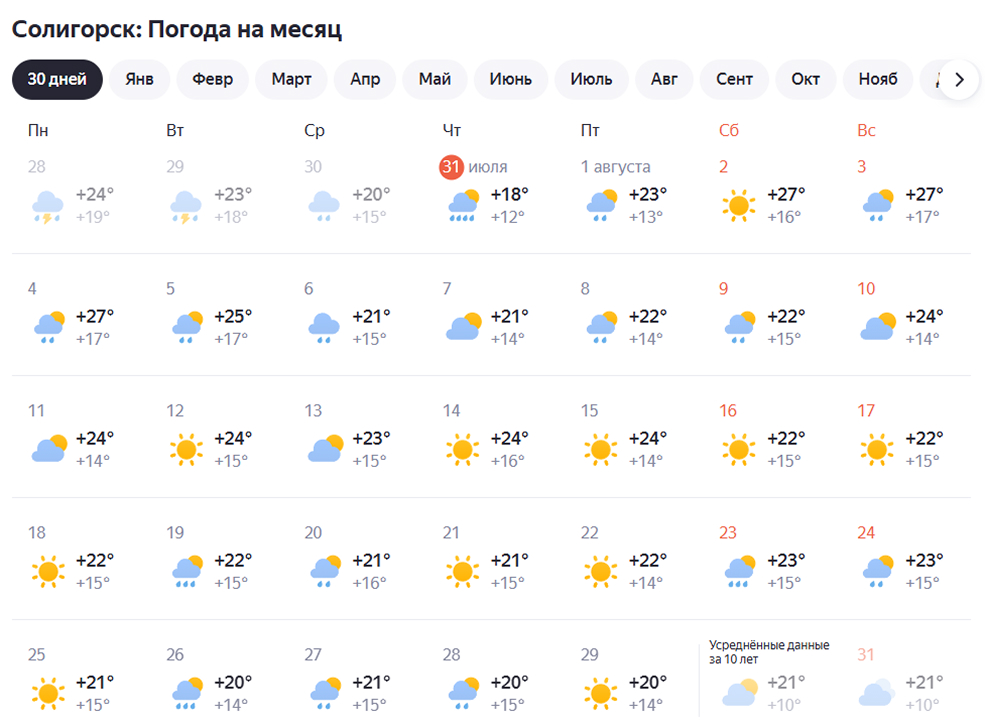Click the thunderstorm icon for July 28

pos(48,206)
